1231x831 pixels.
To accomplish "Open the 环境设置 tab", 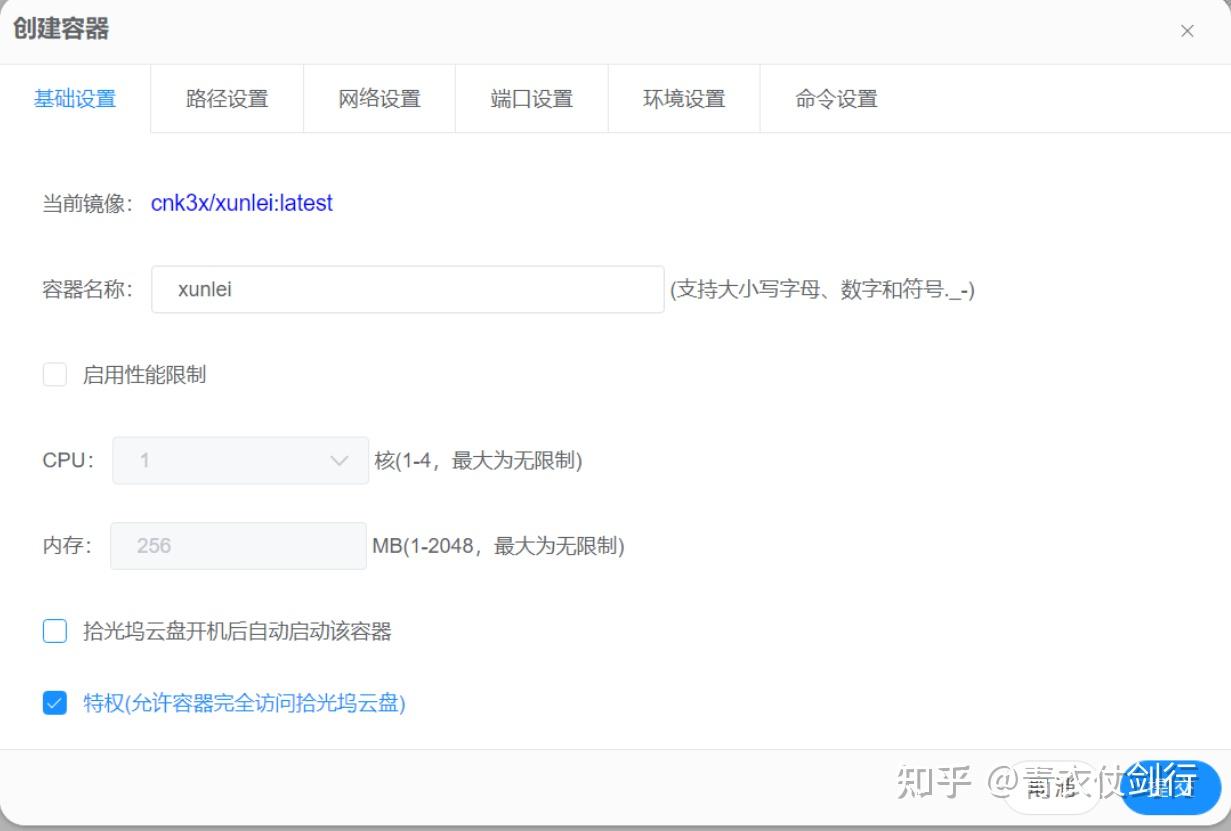I will 684,98.
